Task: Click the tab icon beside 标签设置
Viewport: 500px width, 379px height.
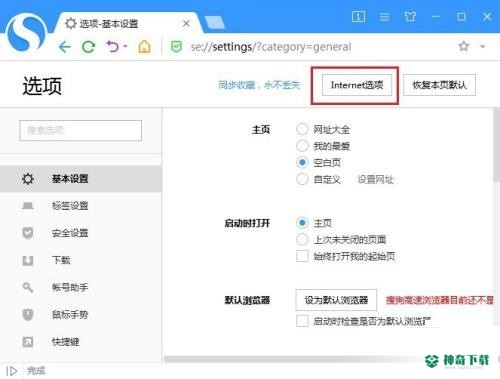Action: [28, 206]
